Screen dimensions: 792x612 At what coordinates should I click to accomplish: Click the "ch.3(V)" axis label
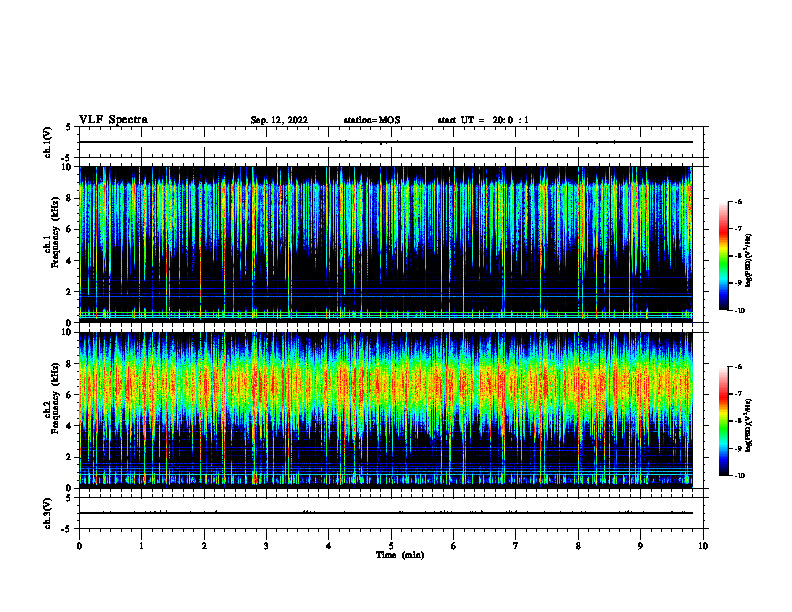click(48, 513)
